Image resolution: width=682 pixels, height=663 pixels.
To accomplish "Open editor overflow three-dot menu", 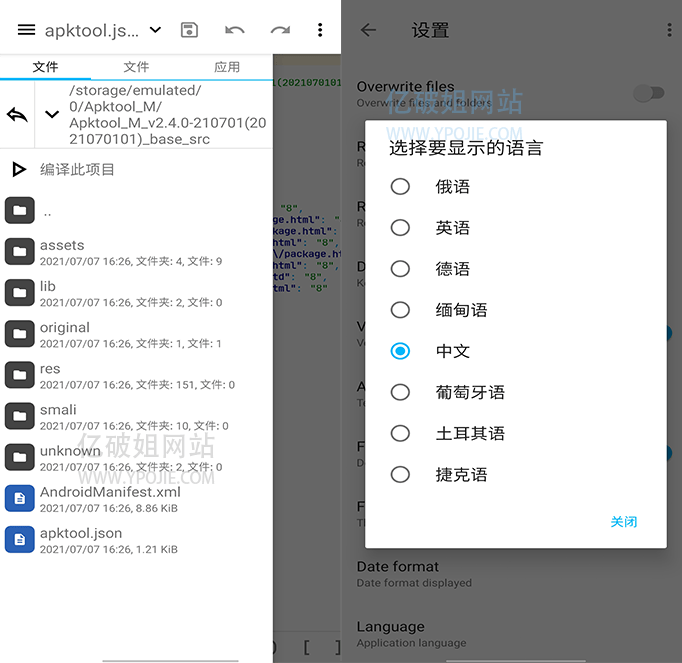I will click(x=320, y=30).
